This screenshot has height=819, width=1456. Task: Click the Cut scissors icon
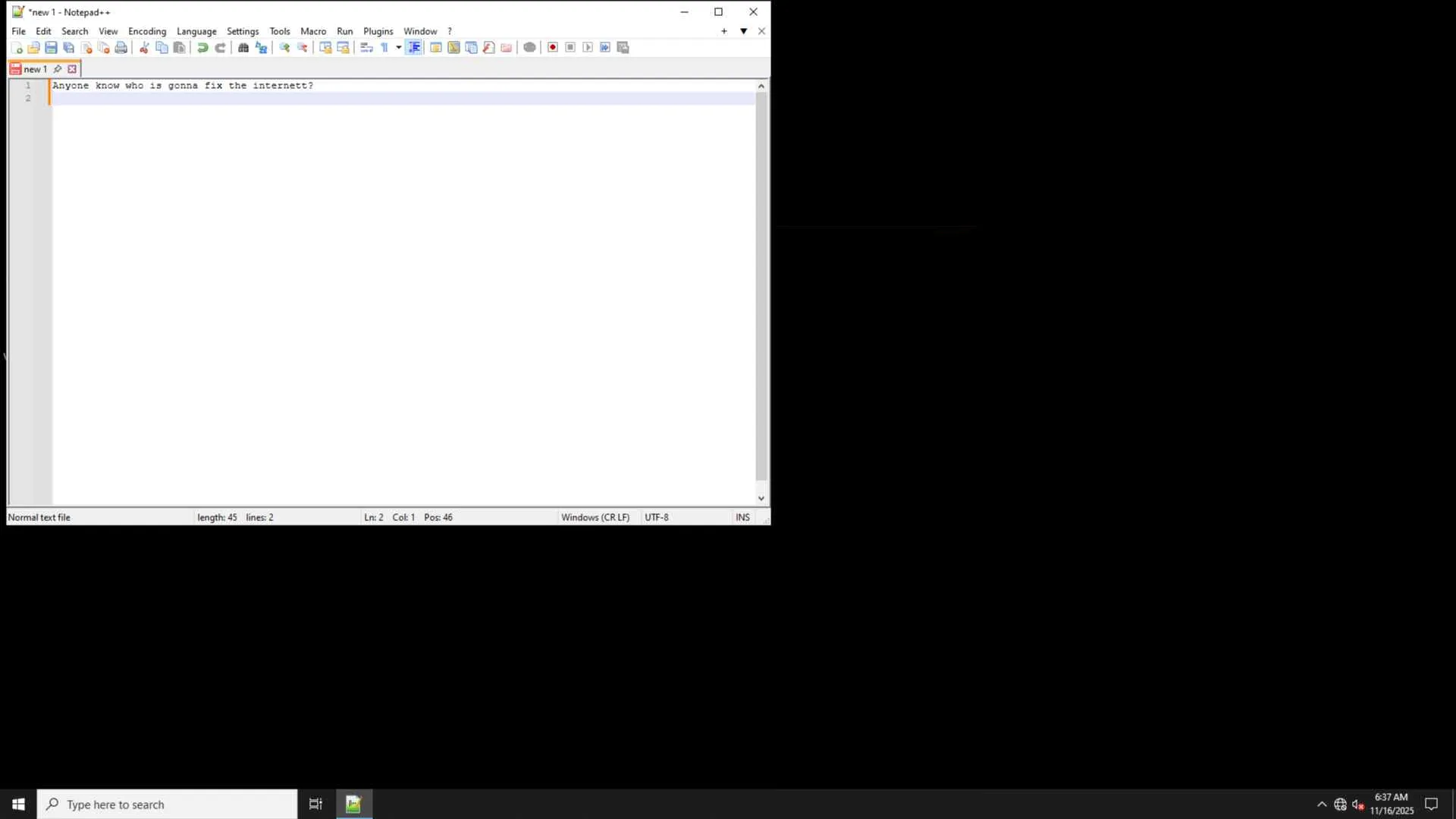coord(144,48)
